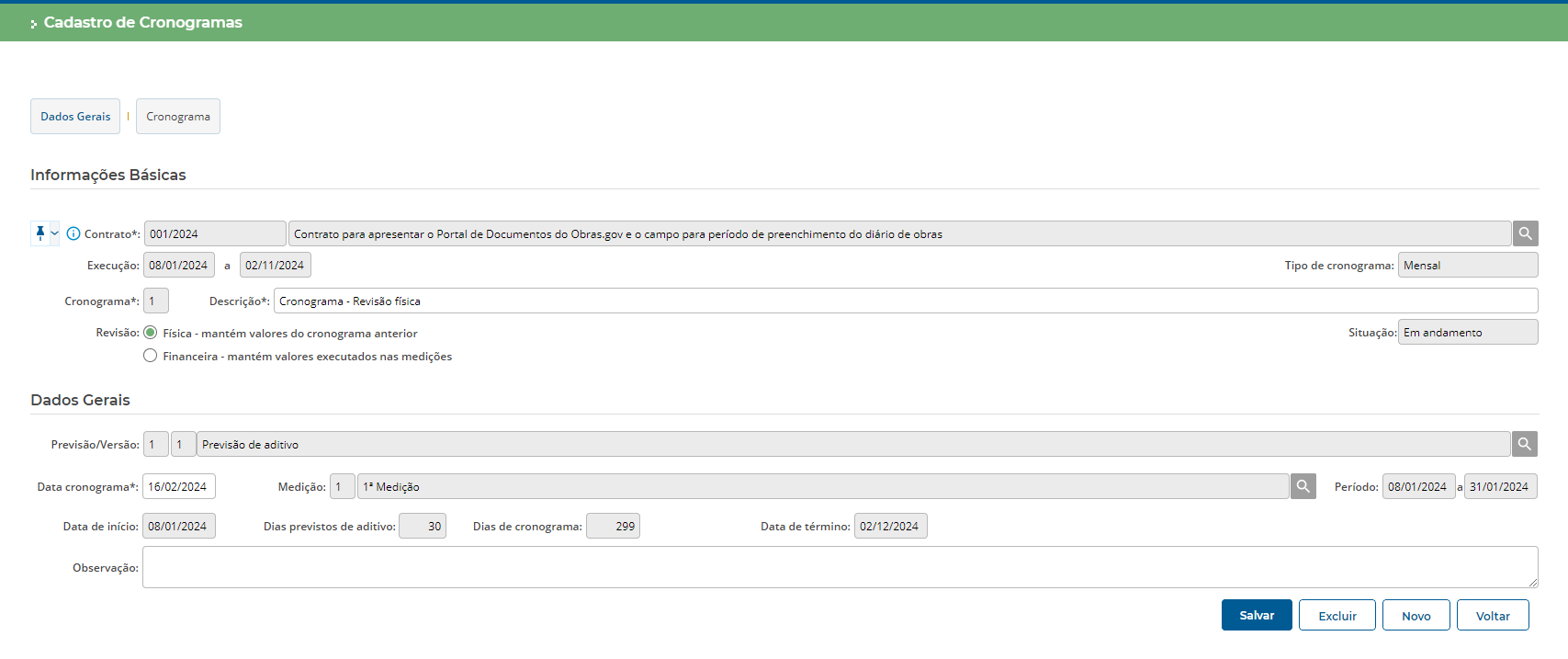Open Previsão/Versão search magnifier icon

tap(1524, 444)
